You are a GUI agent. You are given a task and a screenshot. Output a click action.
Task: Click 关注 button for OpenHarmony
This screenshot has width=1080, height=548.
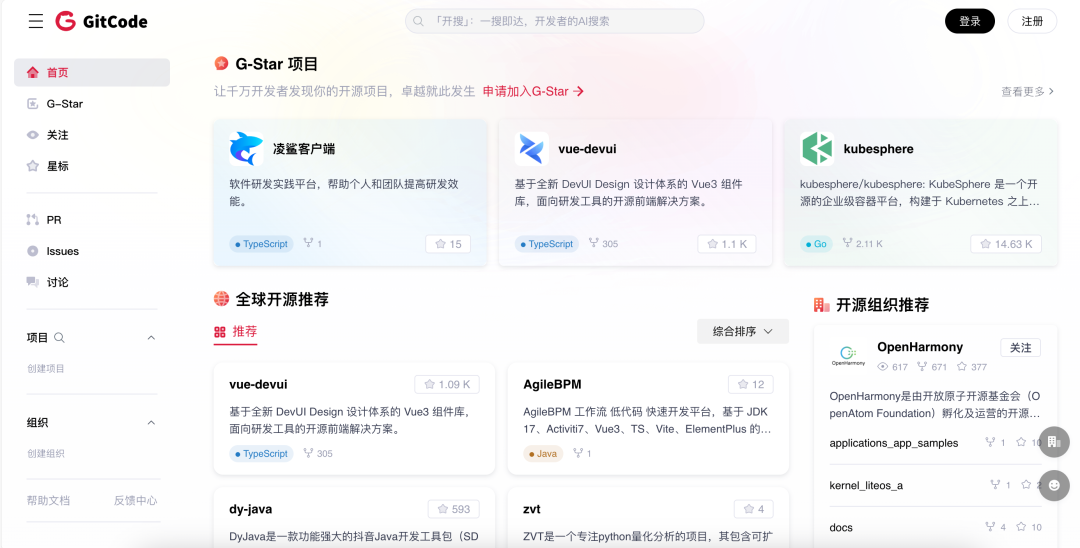tap(1020, 348)
